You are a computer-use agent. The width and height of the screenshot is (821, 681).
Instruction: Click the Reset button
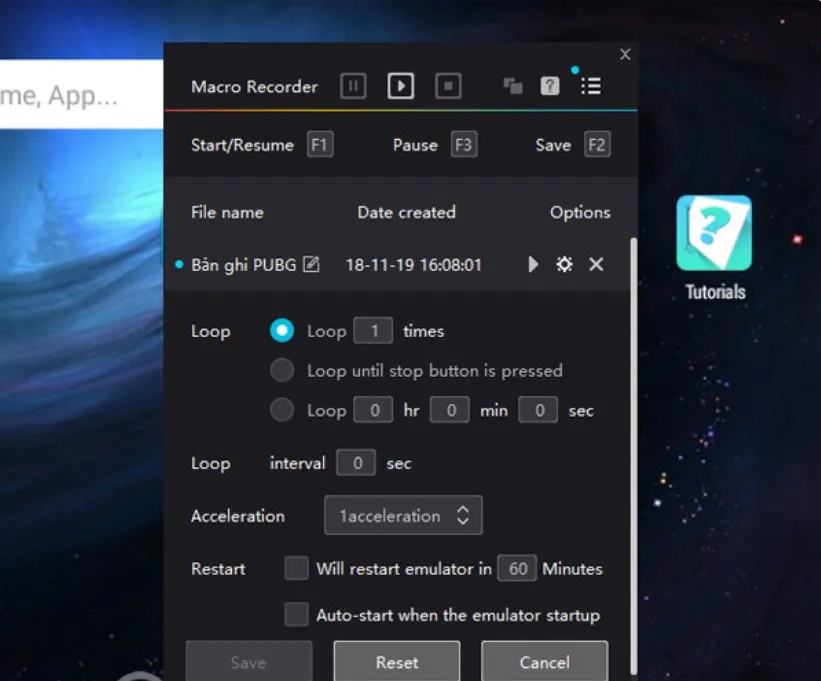(397, 662)
